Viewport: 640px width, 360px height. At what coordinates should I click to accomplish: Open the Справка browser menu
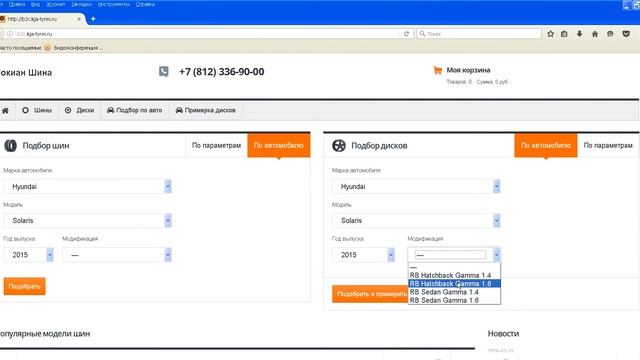tap(145, 4)
